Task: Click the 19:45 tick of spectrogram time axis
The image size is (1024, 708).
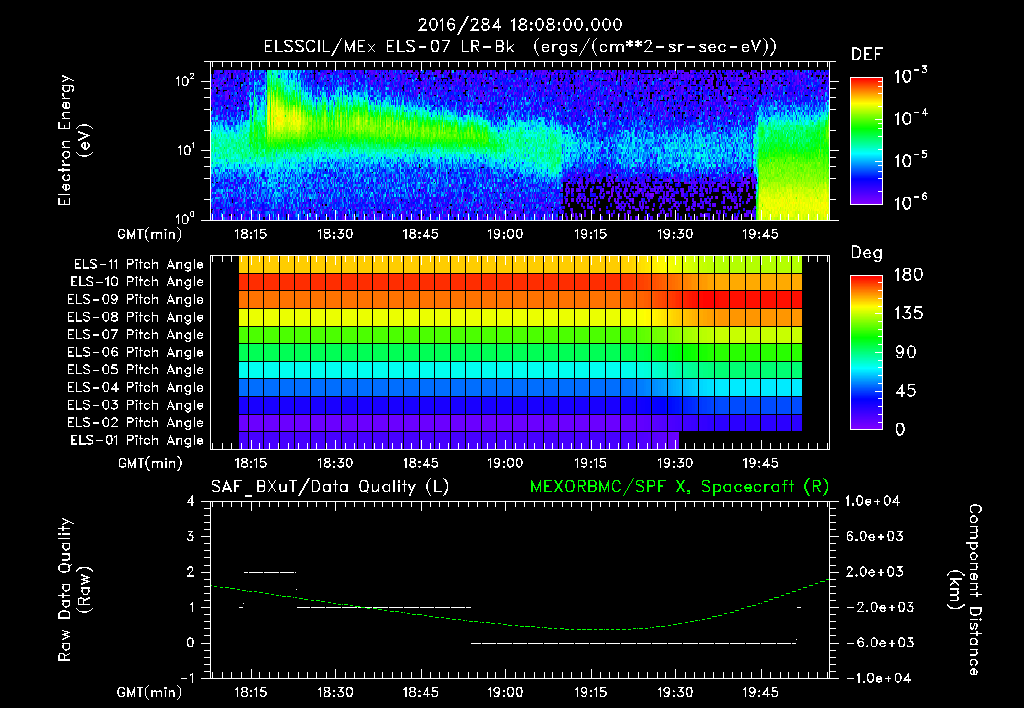Action: pyautogui.click(x=760, y=234)
